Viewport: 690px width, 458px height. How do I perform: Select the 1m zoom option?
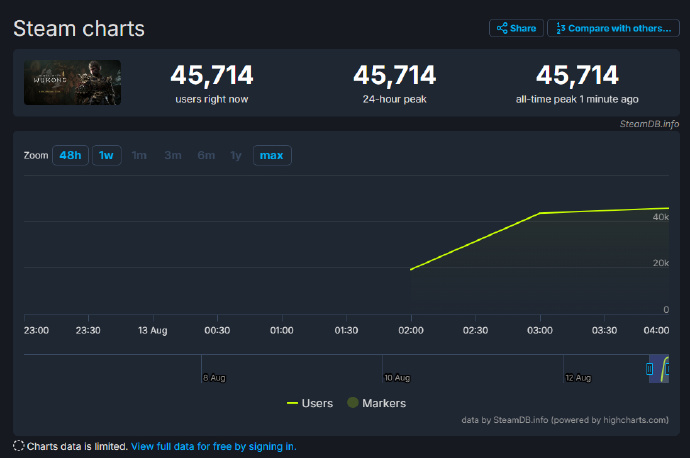[139, 155]
